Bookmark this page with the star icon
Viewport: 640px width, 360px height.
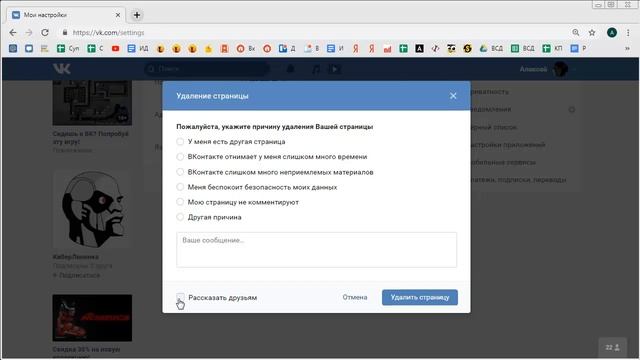pos(592,33)
